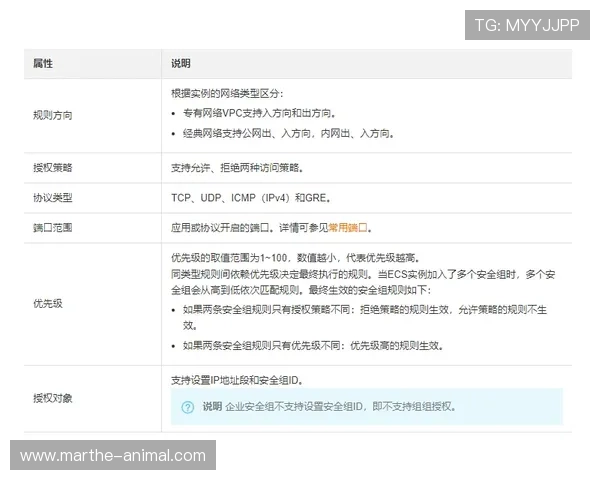Image resolution: width=600 pixels, height=480 pixels.
Task: Click the 授权对象 row label
Action: coord(53,398)
